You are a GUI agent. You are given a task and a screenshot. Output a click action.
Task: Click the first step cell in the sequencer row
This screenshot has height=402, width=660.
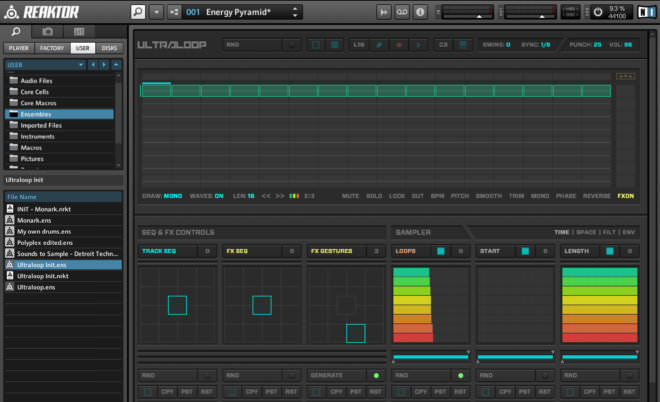(156, 91)
